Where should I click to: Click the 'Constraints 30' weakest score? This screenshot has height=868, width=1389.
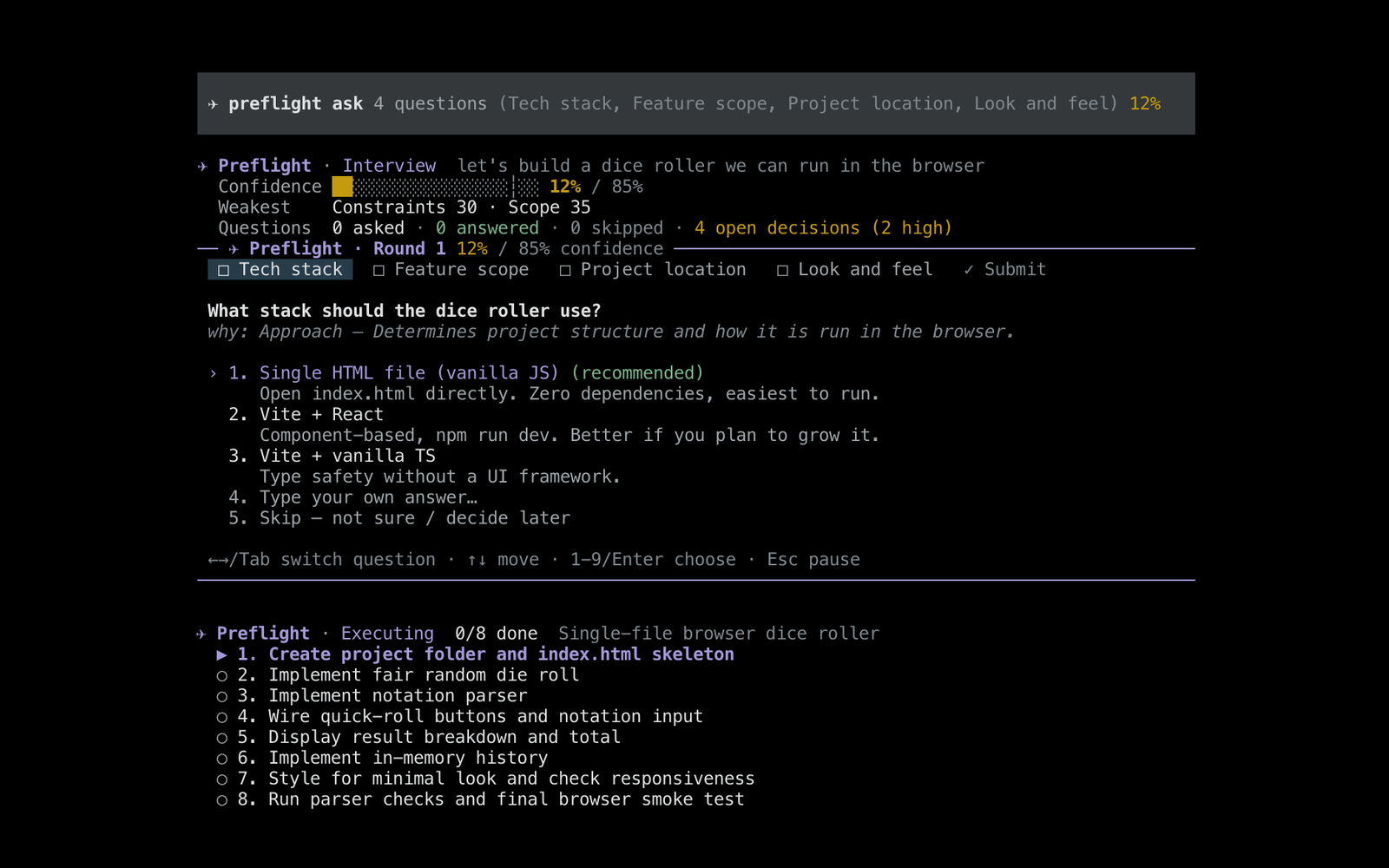tap(405, 207)
